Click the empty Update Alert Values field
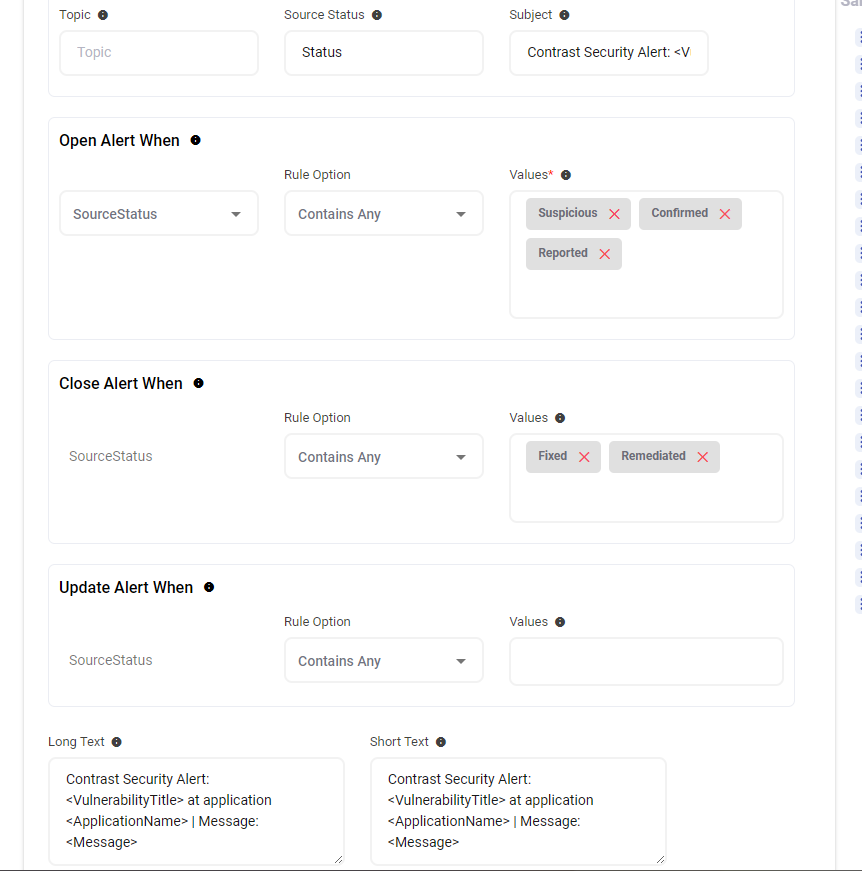The height and width of the screenshot is (871, 862). point(646,662)
